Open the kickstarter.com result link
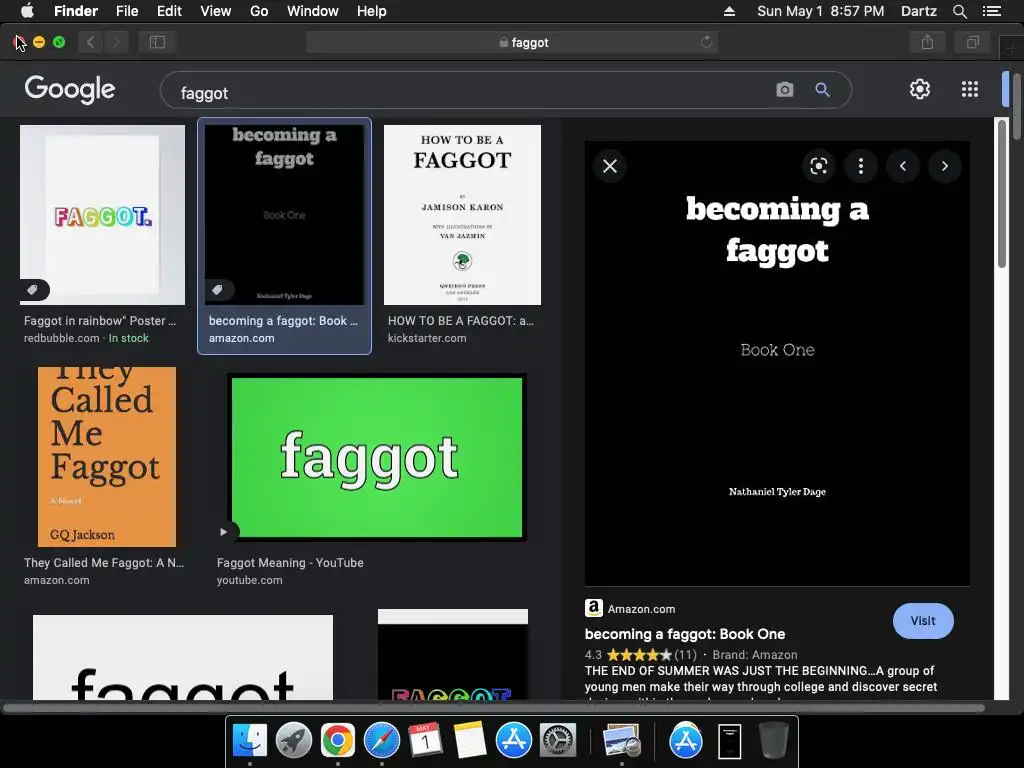This screenshot has height=768, width=1024. pyautogui.click(x=427, y=338)
